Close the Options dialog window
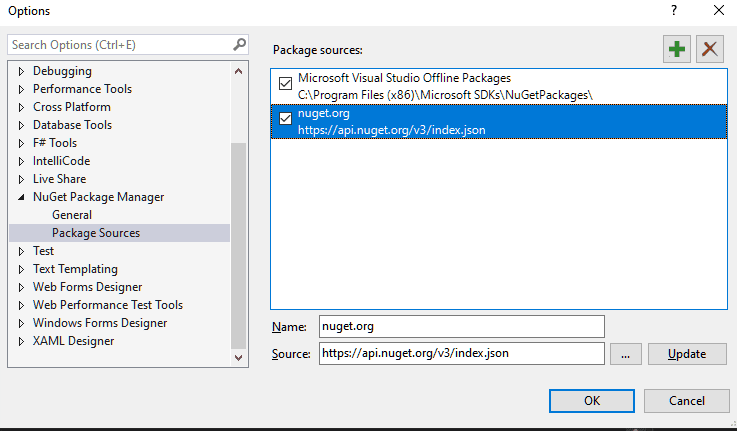Screen dimensions: 737x431 click(x=719, y=10)
